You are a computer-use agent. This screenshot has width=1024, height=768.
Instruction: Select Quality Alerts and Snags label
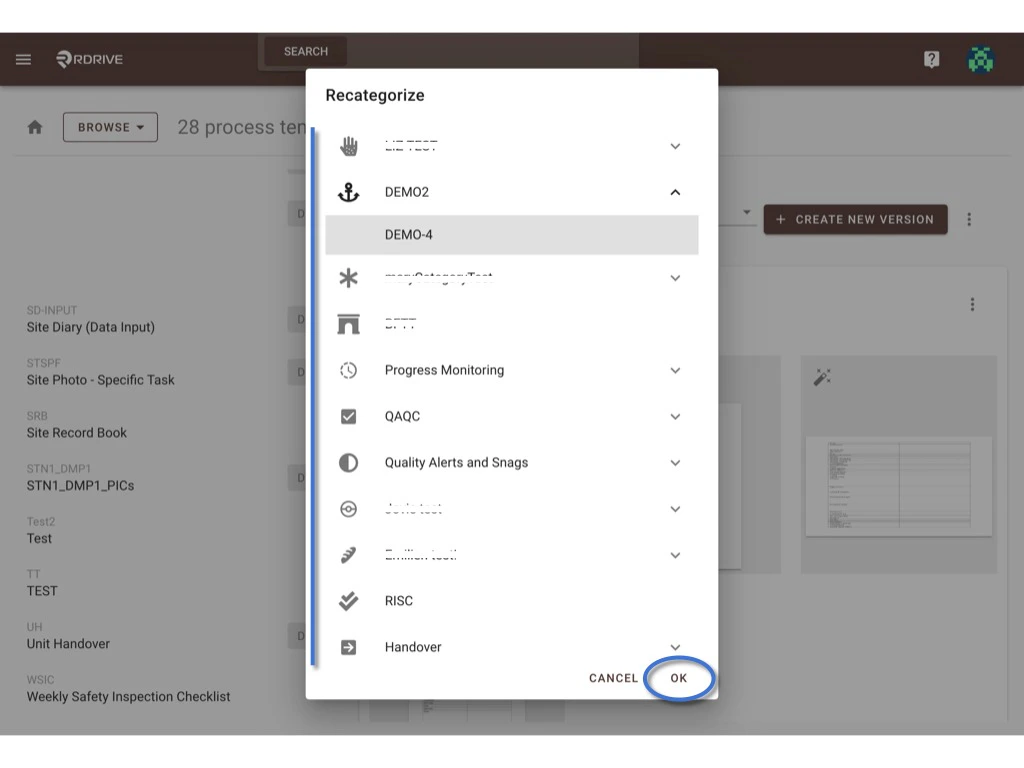(x=456, y=463)
